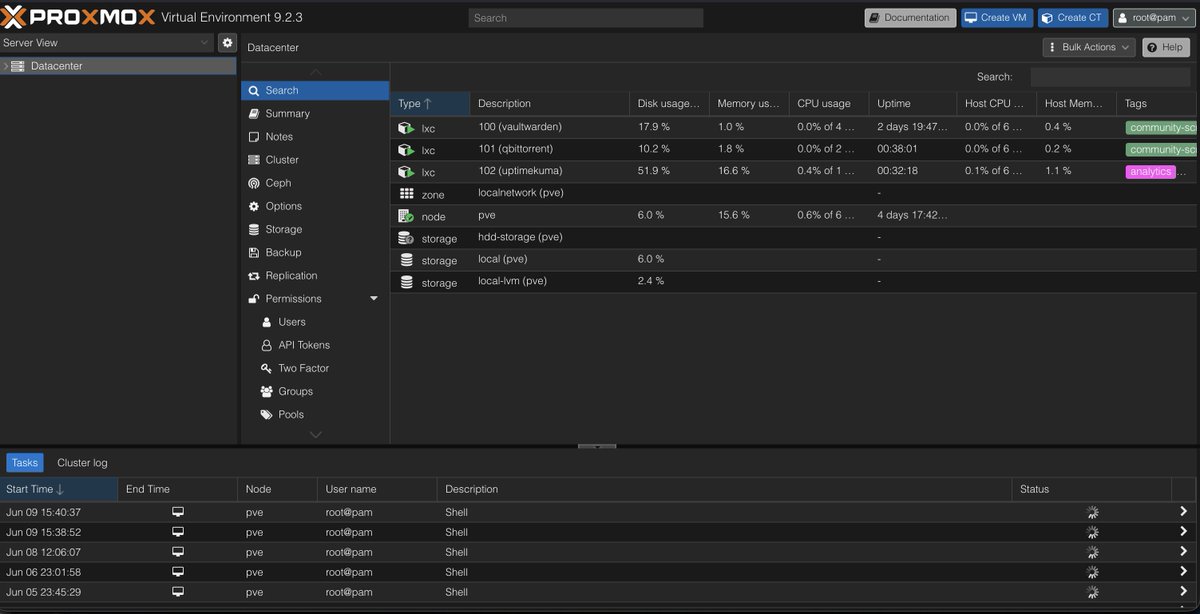Open the Replication section
This screenshot has height=614, width=1200.
point(315,275)
